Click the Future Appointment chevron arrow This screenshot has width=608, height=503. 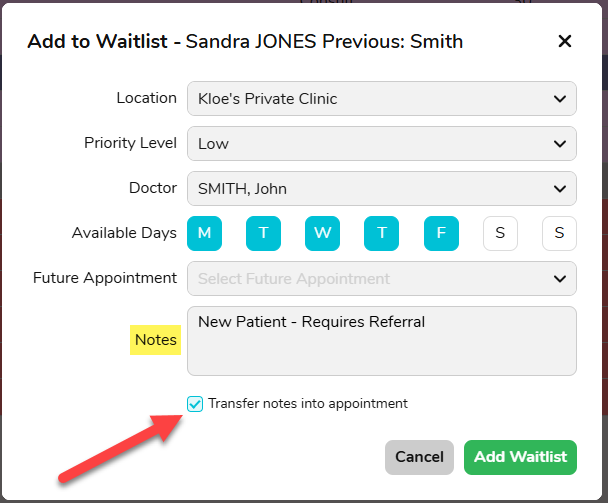pos(559,279)
